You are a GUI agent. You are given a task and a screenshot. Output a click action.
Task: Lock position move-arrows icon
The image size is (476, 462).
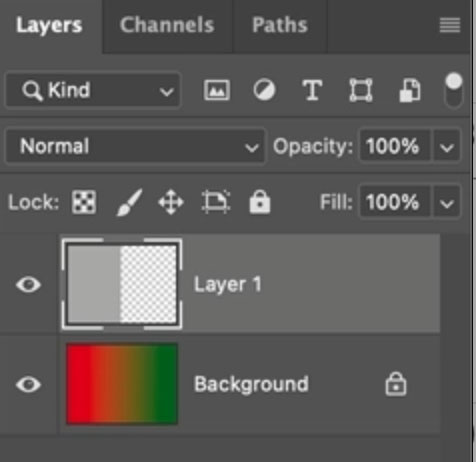[171, 202]
